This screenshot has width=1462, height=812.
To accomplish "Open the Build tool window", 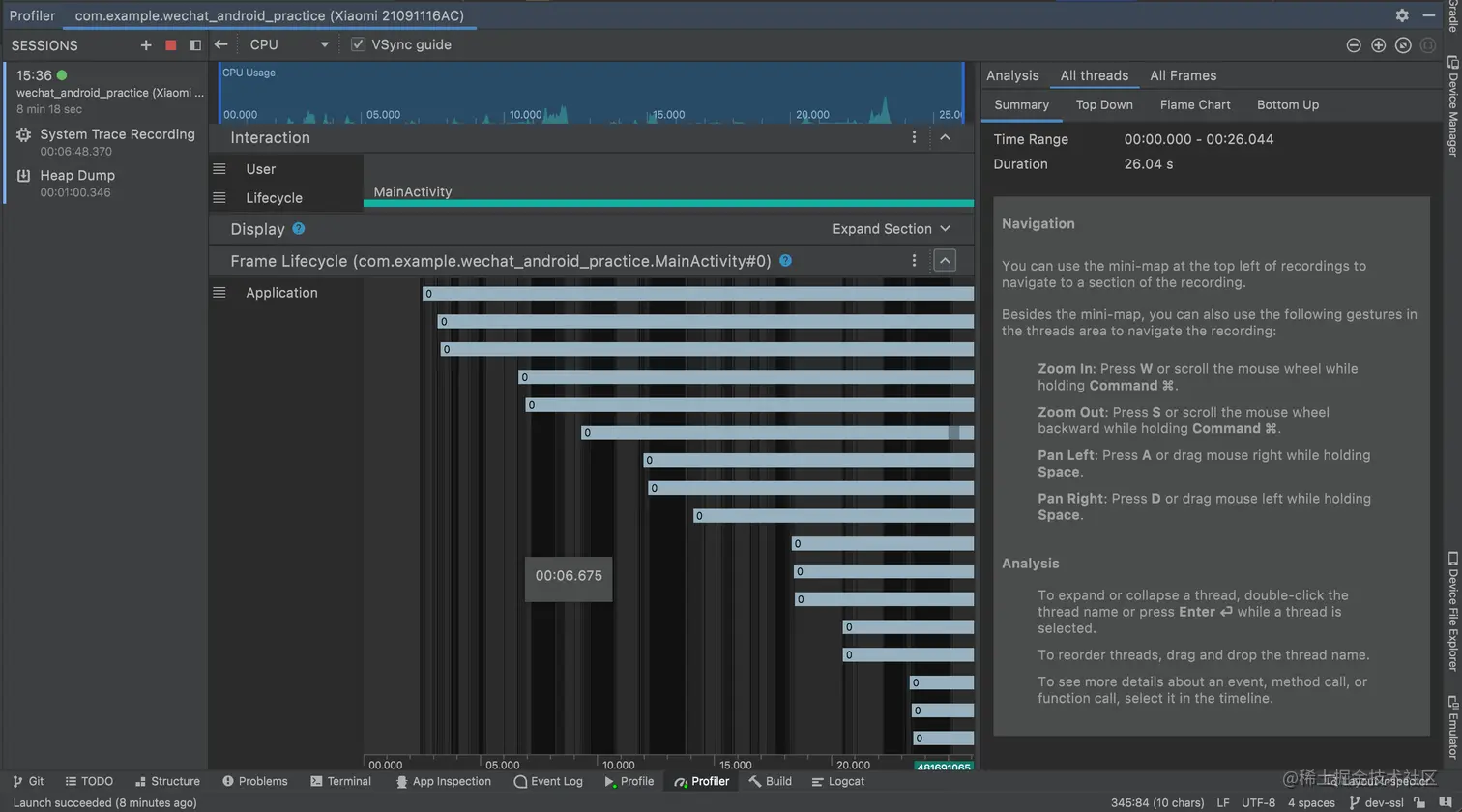I will (x=770, y=781).
